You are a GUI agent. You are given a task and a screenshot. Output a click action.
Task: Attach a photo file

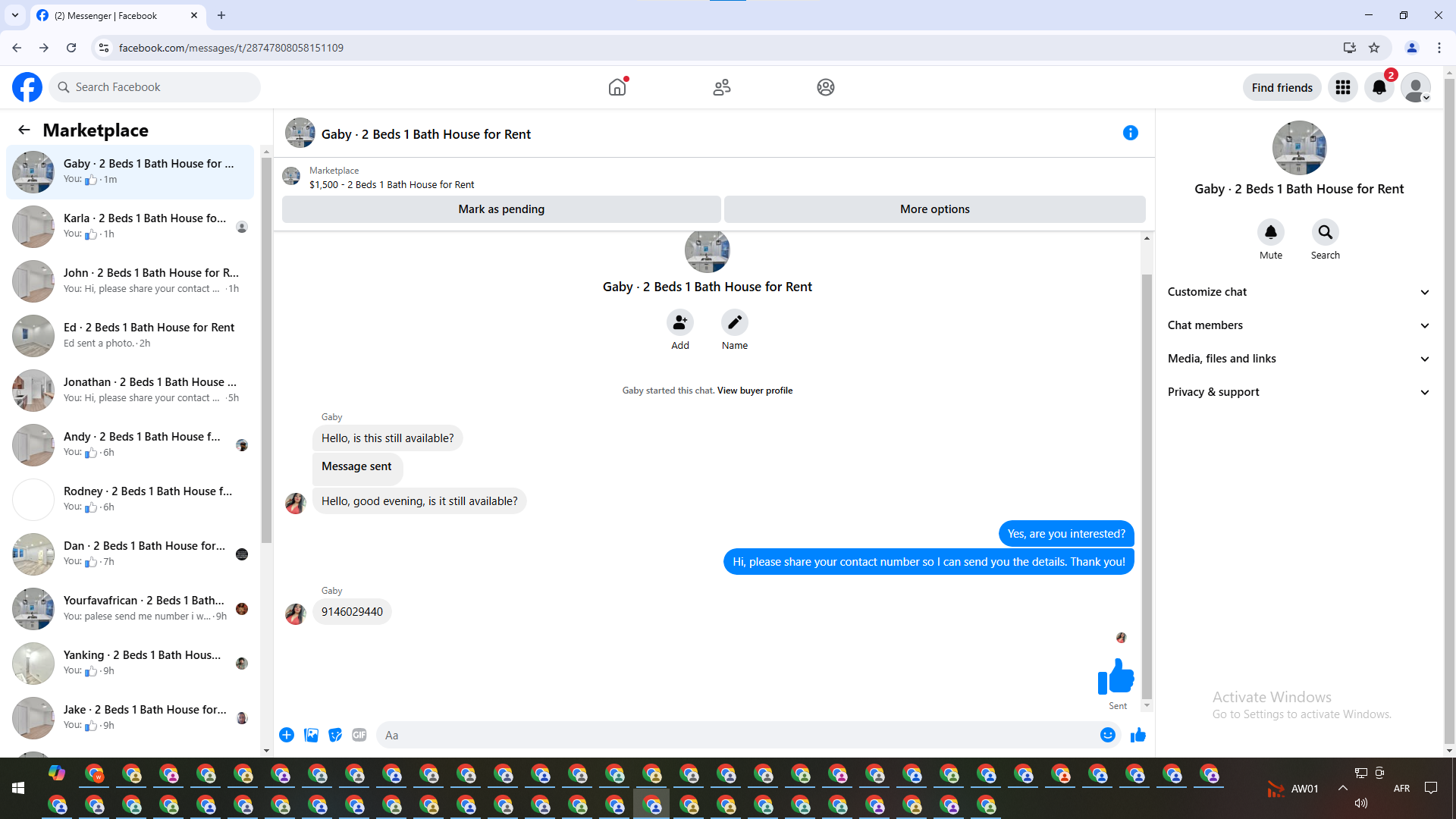point(311,735)
